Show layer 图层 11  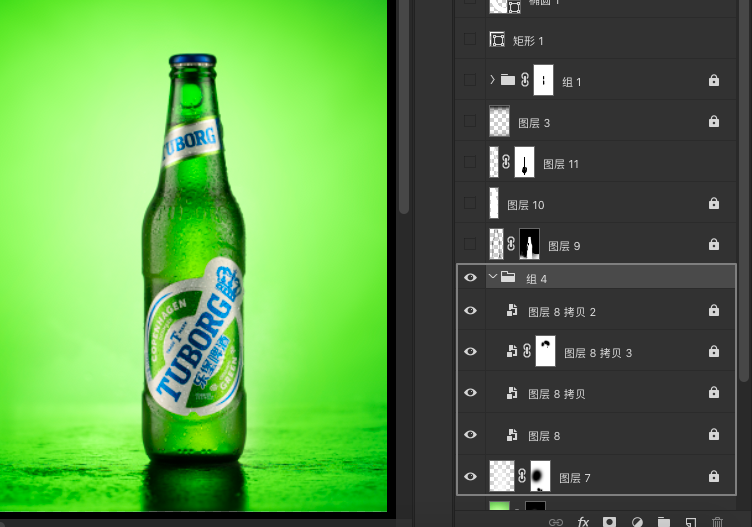pos(470,162)
